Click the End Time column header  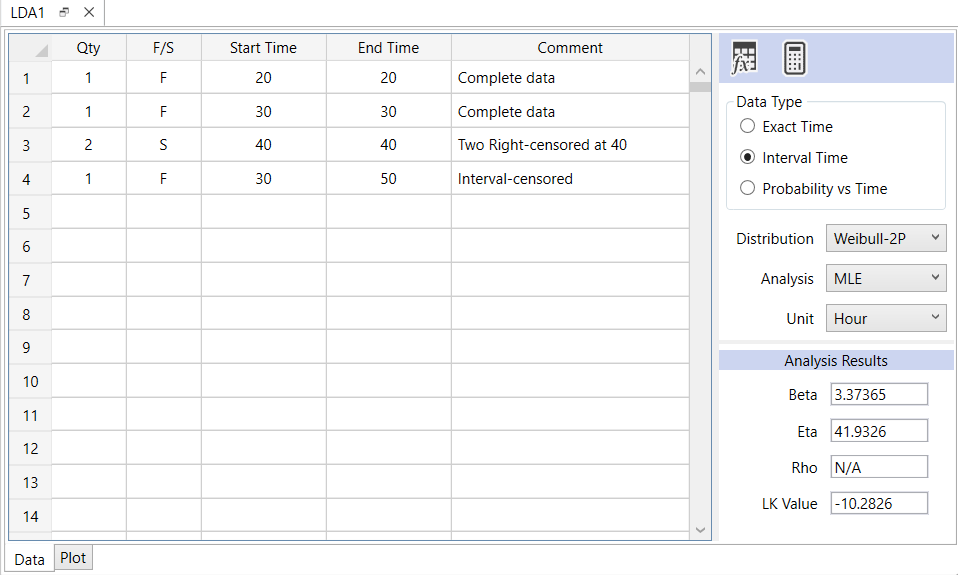tap(389, 48)
